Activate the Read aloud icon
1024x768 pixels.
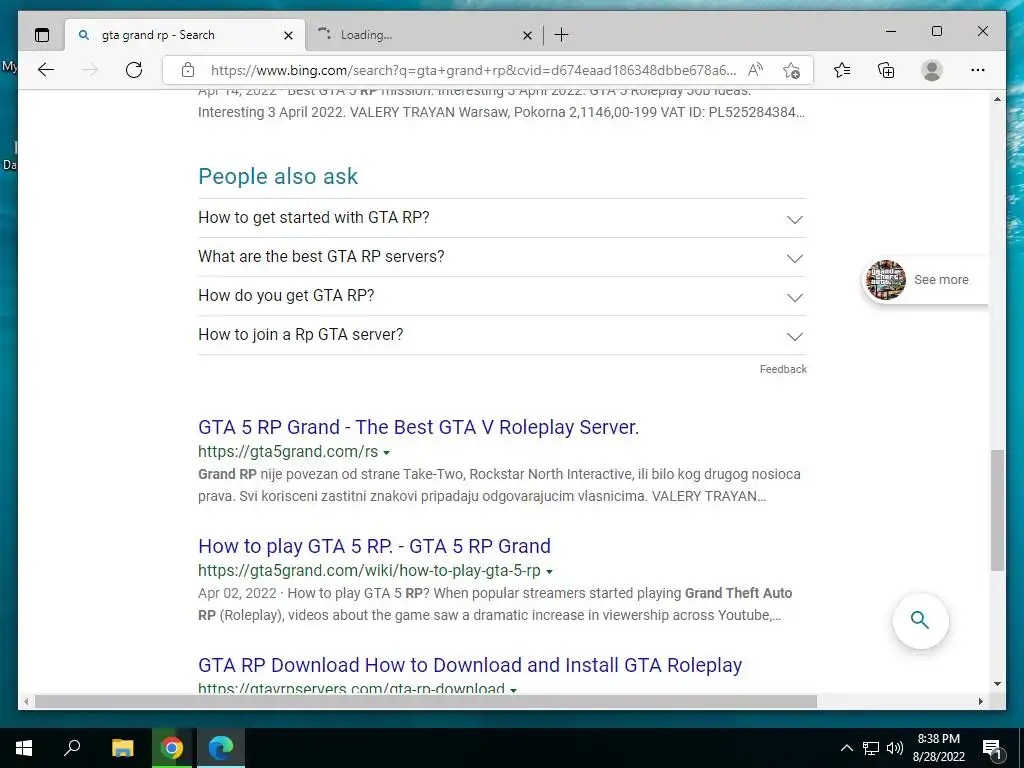pyautogui.click(x=756, y=70)
